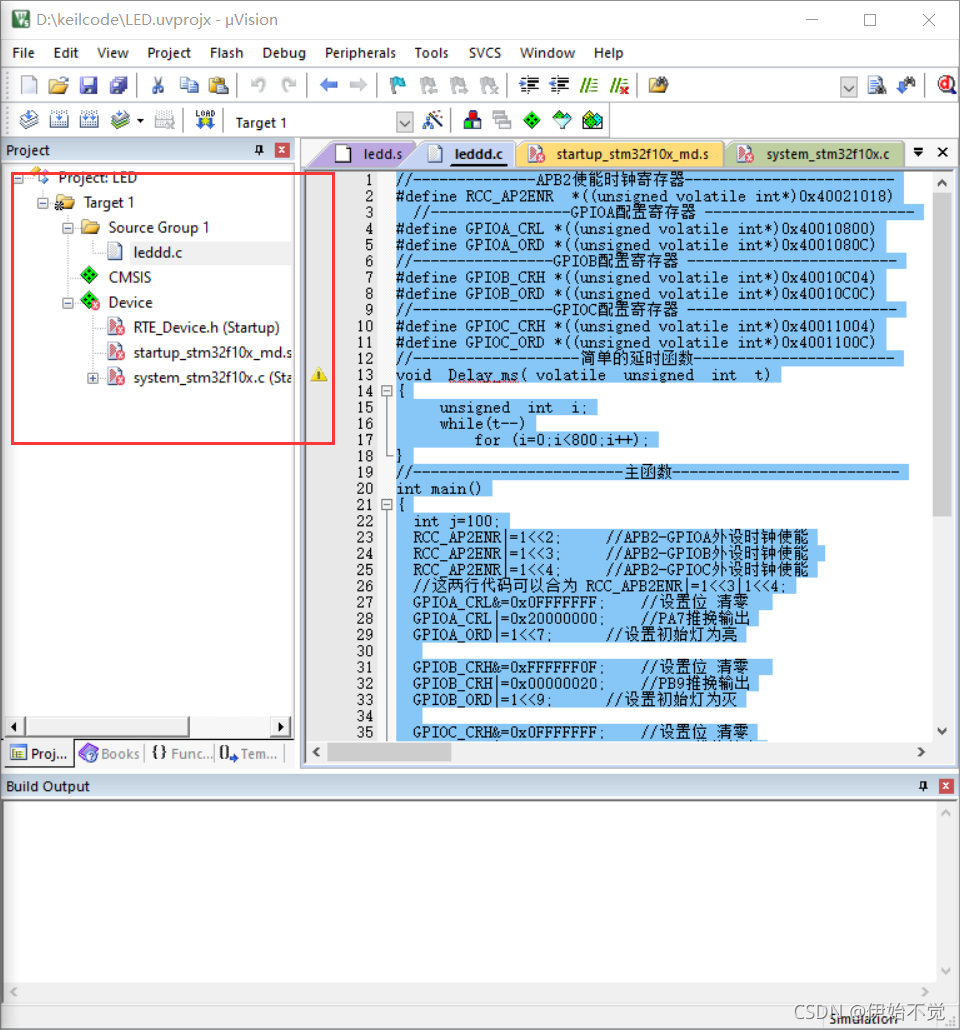This screenshot has width=960, height=1030.
Task: Switch to the system_stm32f10x.c tab
Action: 817,154
